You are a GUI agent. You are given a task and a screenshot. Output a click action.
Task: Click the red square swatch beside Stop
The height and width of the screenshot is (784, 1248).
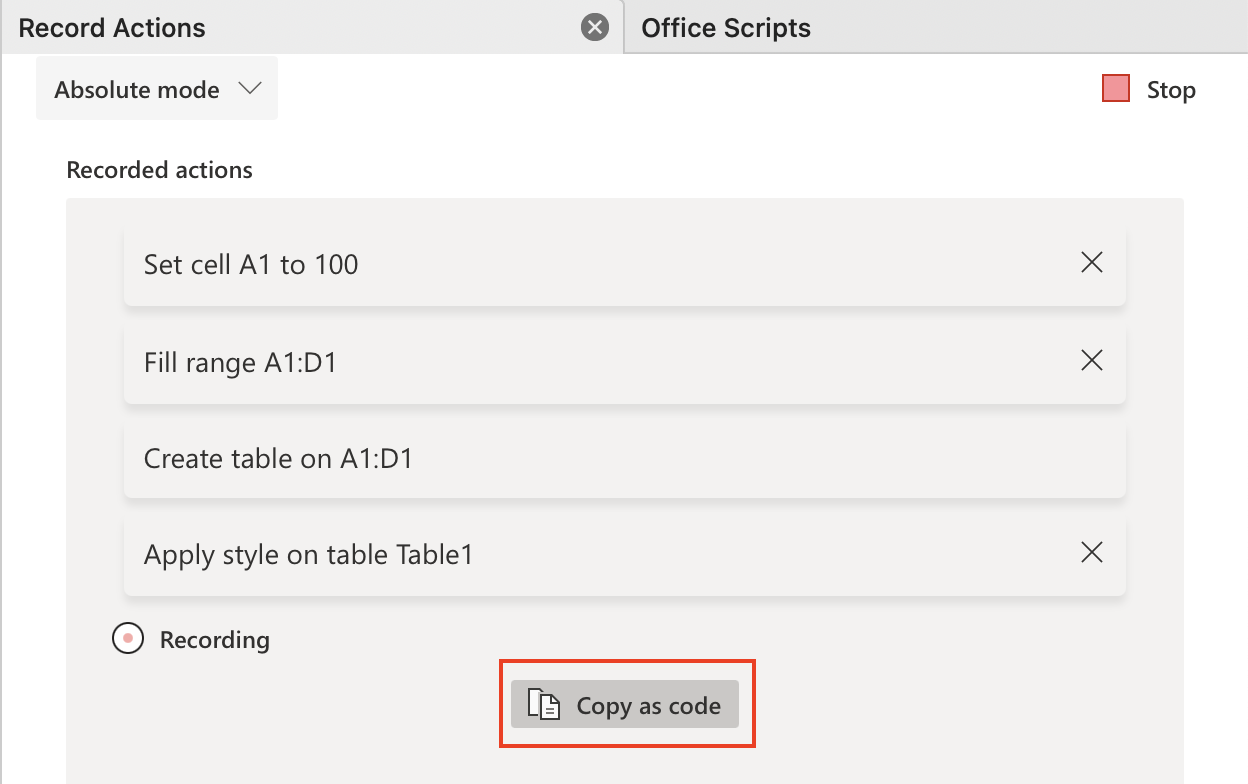coord(1114,89)
